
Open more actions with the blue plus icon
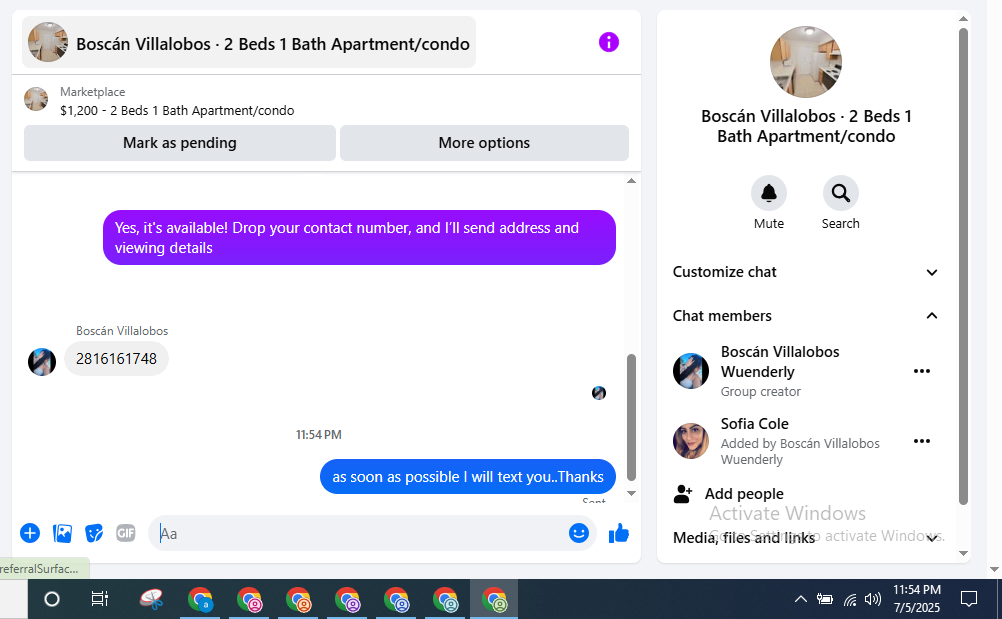point(30,533)
